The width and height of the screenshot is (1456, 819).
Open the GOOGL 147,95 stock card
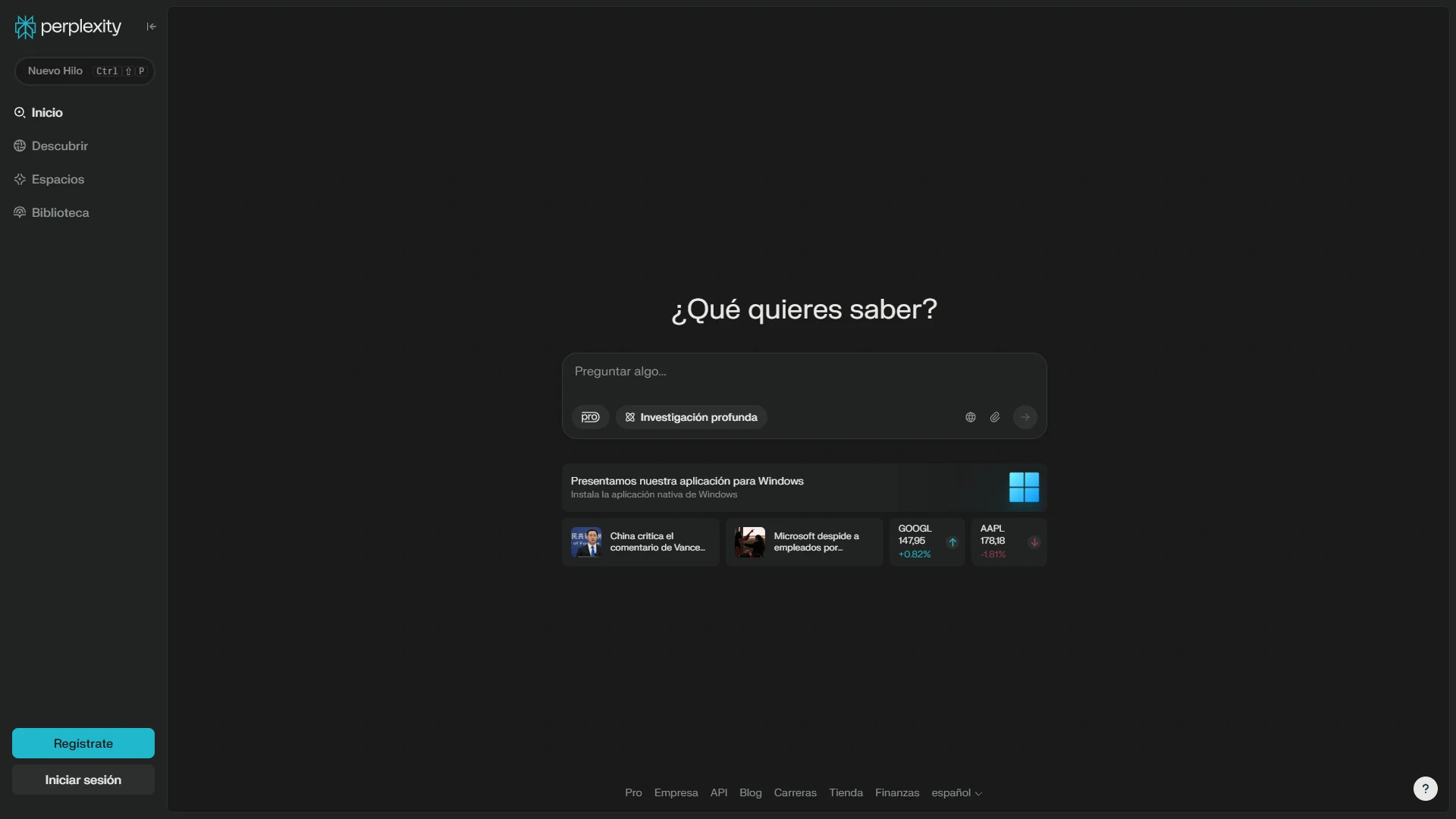pyautogui.click(x=927, y=542)
